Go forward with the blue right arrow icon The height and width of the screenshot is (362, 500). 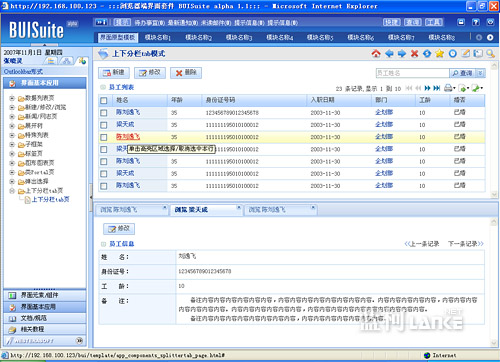tap(402, 53)
